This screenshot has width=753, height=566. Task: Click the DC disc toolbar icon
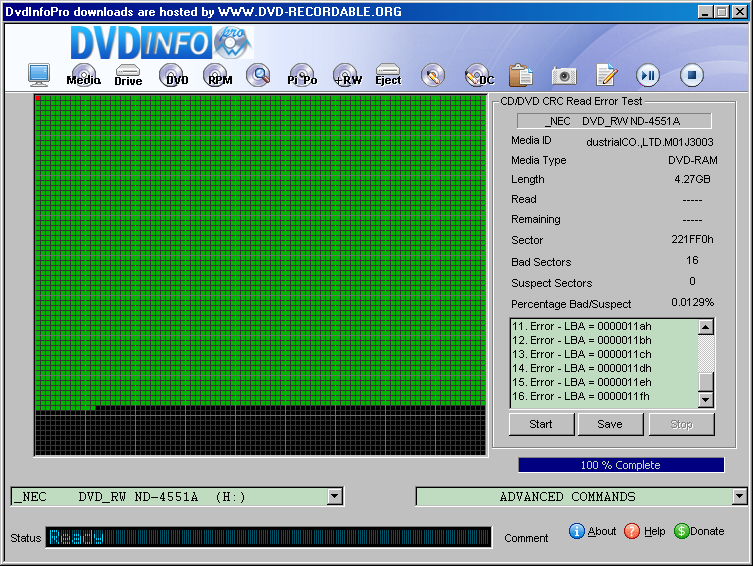[479, 75]
